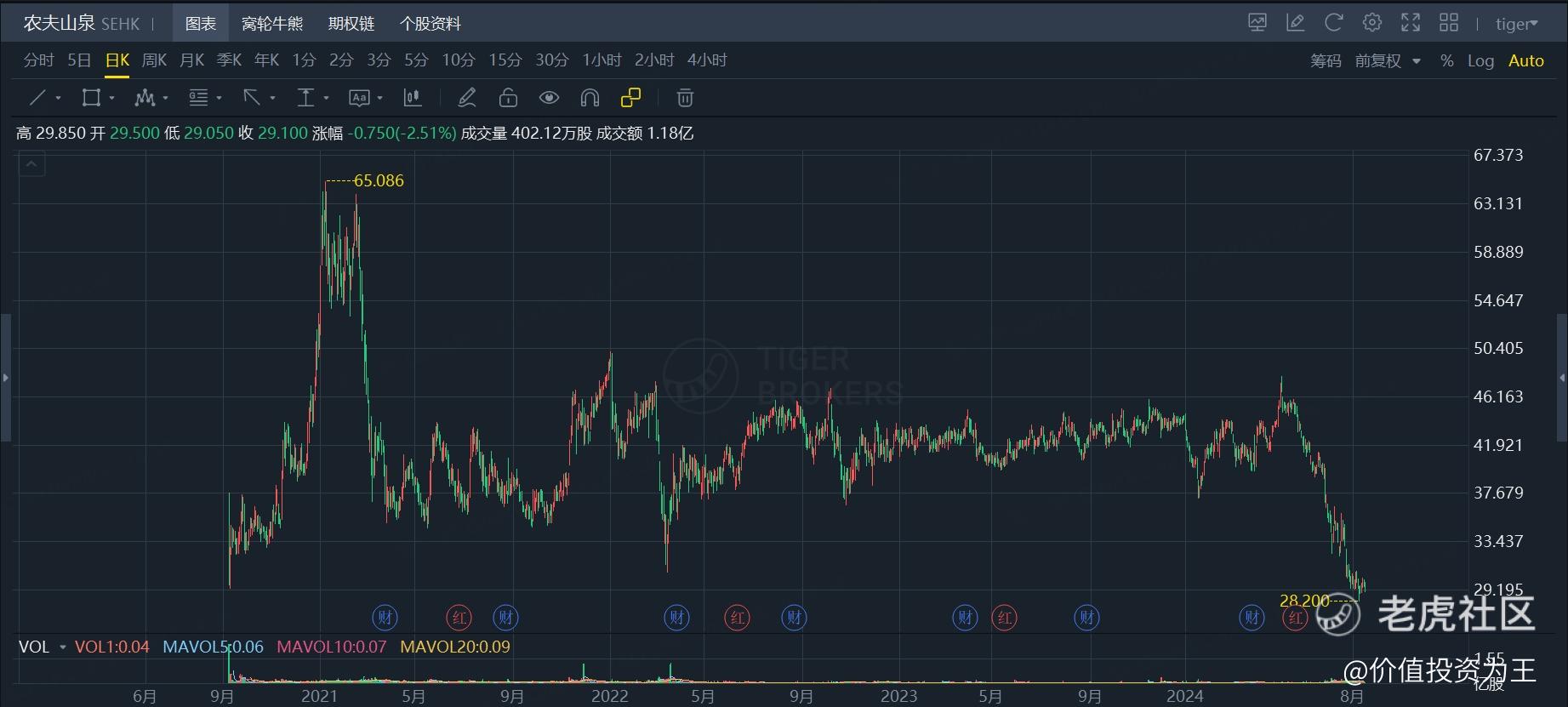Select the 年K yearly timeframe
The image size is (1568, 707).
click(x=267, y=60)
